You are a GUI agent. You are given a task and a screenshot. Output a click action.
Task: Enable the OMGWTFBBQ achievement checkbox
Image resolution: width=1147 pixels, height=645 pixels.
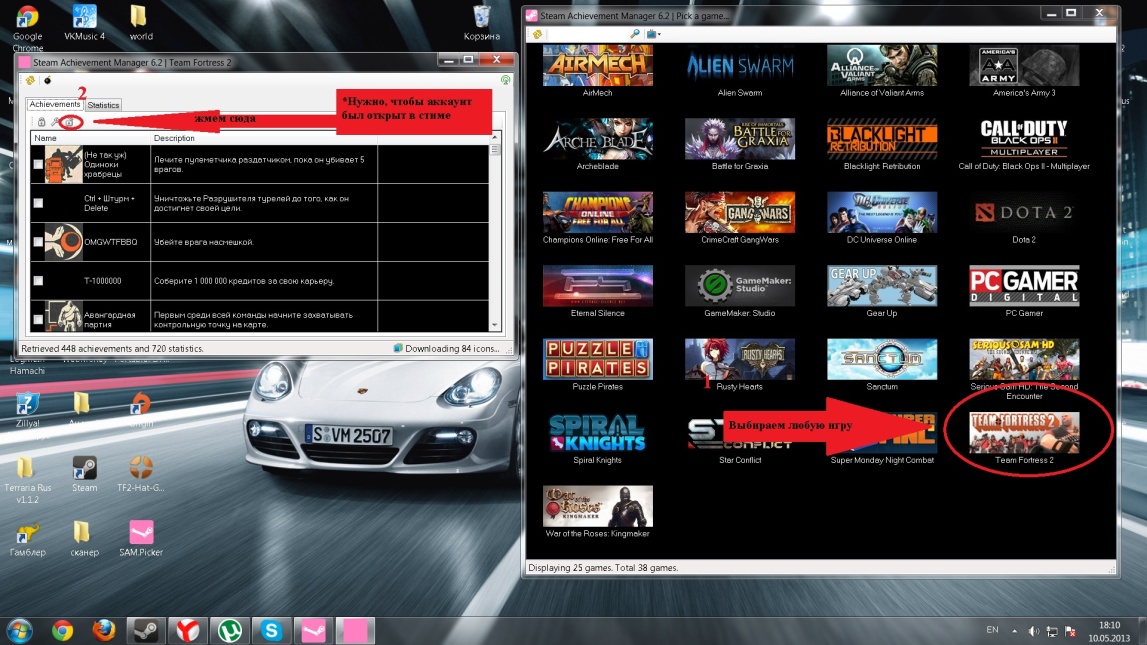pyautogui.click(x=38, y=242)
